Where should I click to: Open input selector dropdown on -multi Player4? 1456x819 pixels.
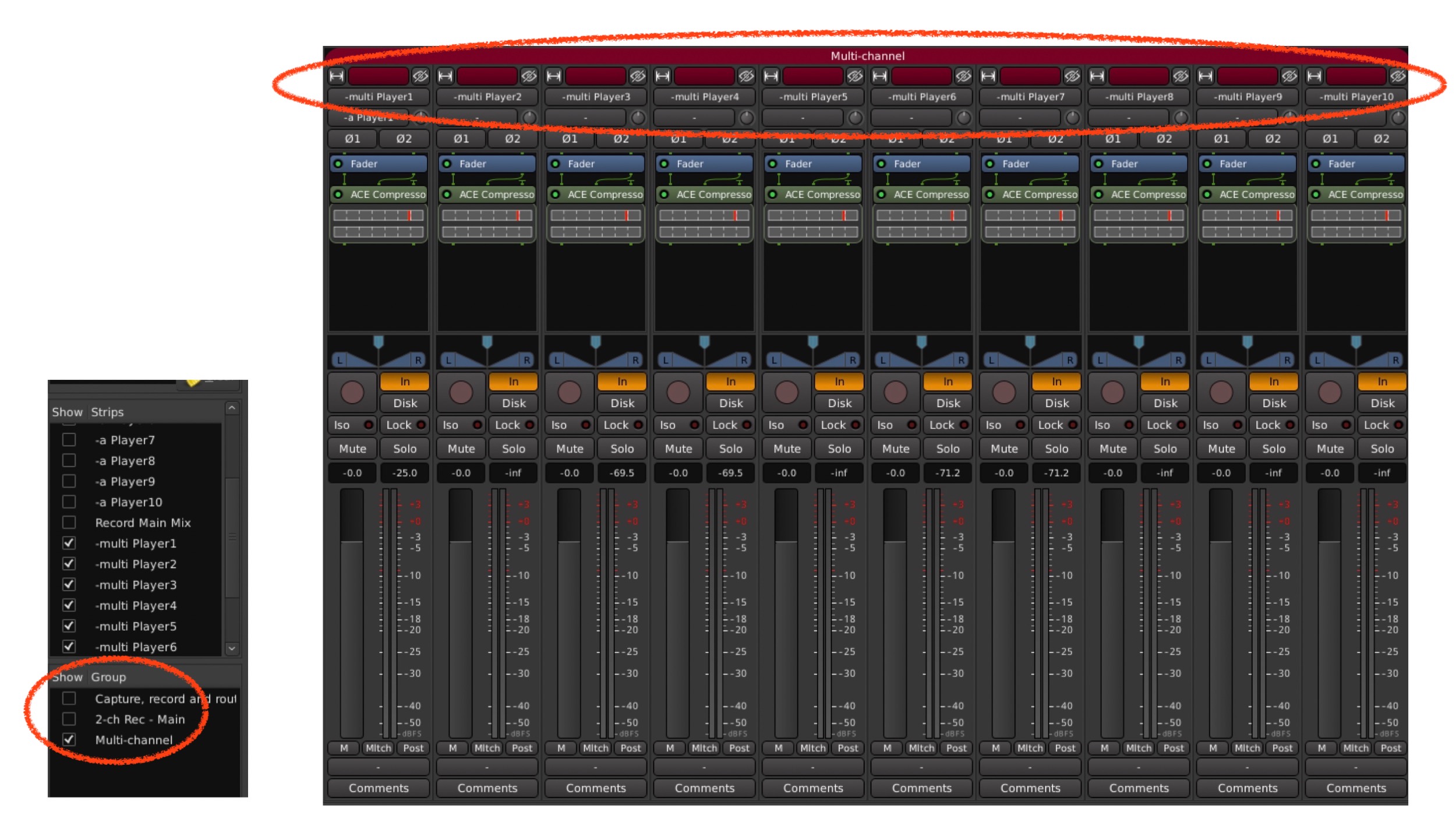click(x=695, y=118)
